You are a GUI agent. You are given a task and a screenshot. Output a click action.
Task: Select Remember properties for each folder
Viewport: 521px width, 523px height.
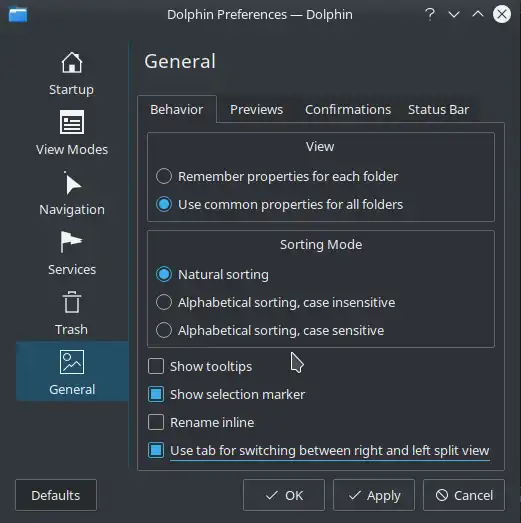click(164, 176)
